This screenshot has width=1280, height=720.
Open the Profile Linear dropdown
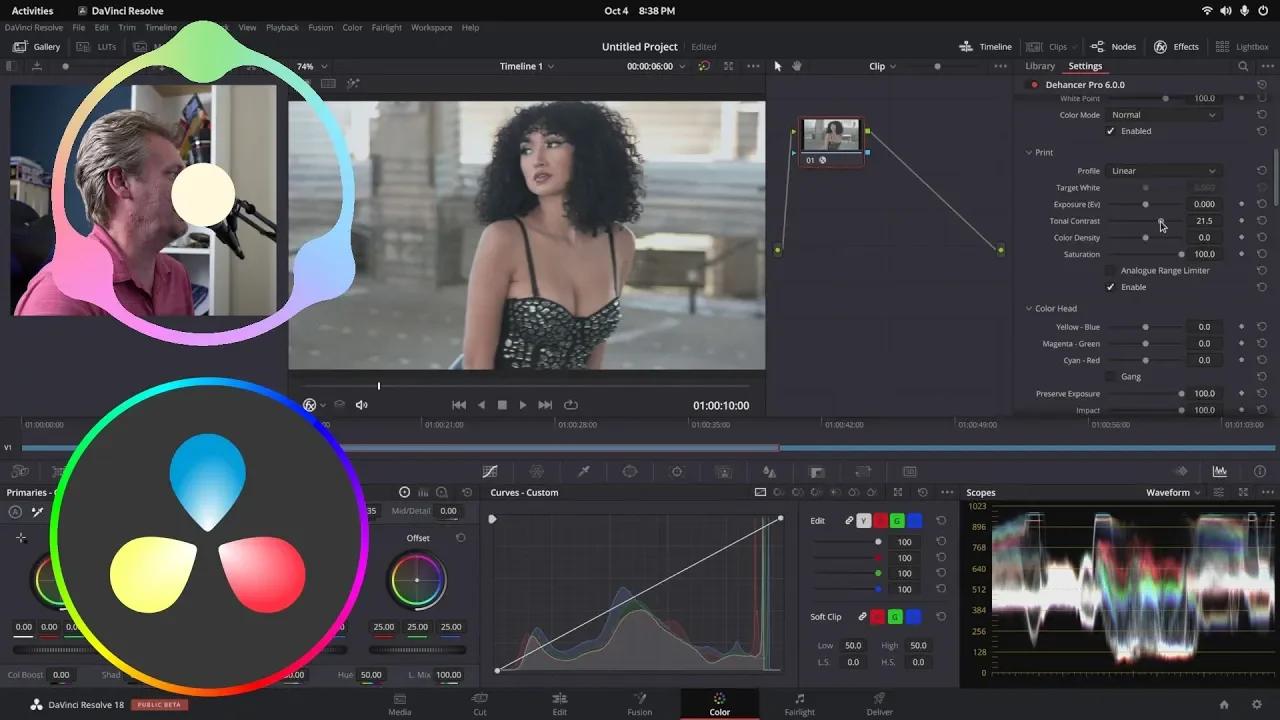pos(1163,170)
